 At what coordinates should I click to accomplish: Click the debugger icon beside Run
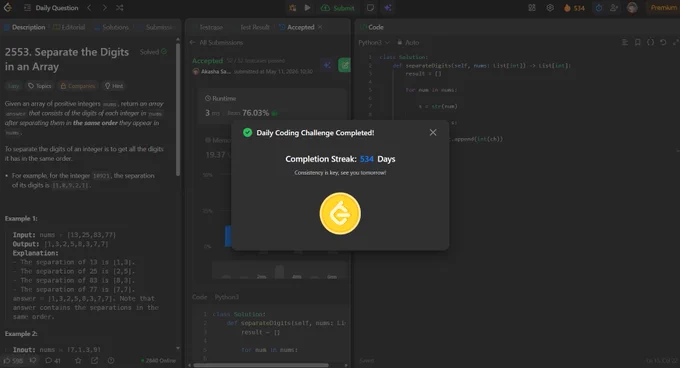[293, 8]
